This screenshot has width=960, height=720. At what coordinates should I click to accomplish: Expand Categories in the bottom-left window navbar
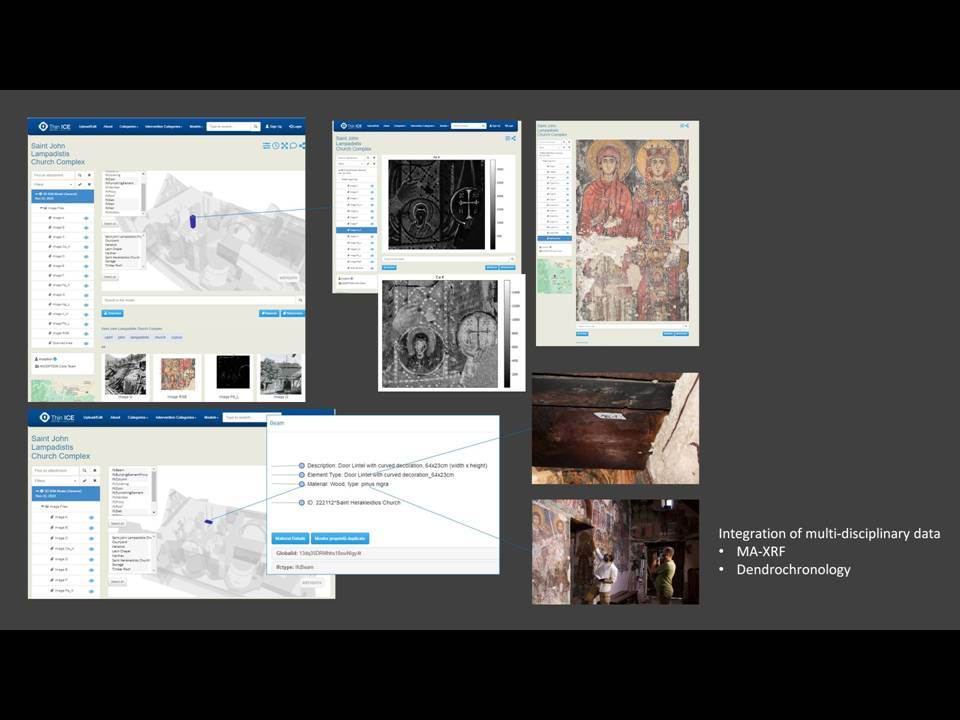click(137, 418)
